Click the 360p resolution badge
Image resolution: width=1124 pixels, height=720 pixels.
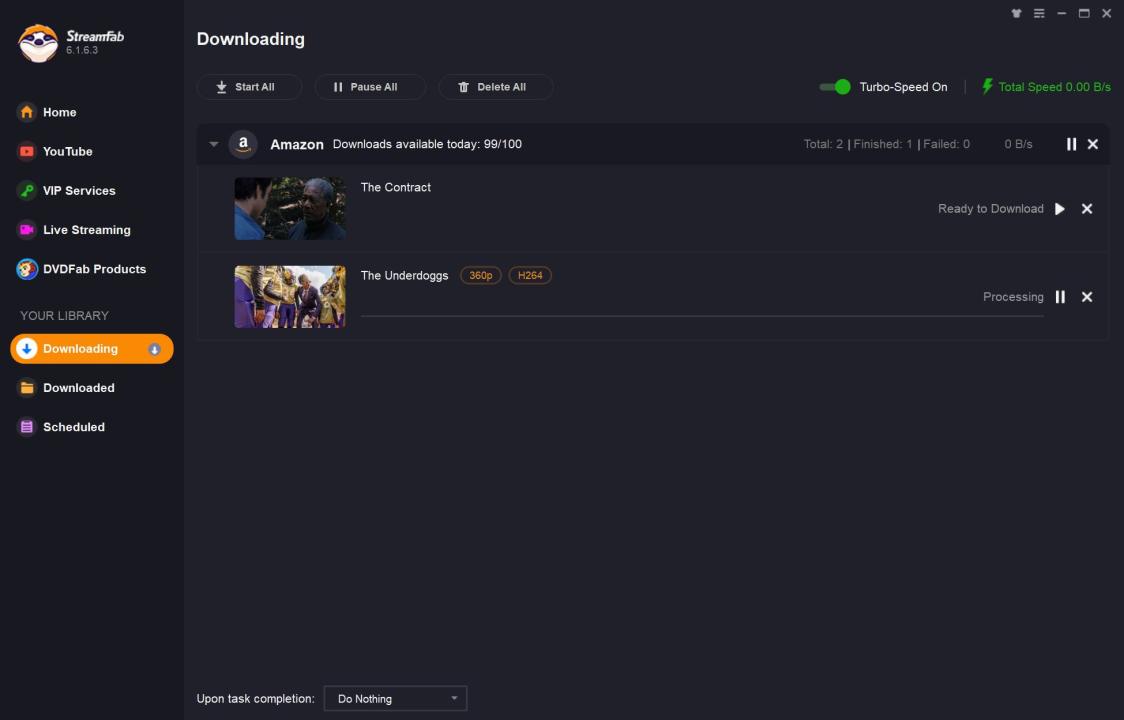(x=480, y=275)
